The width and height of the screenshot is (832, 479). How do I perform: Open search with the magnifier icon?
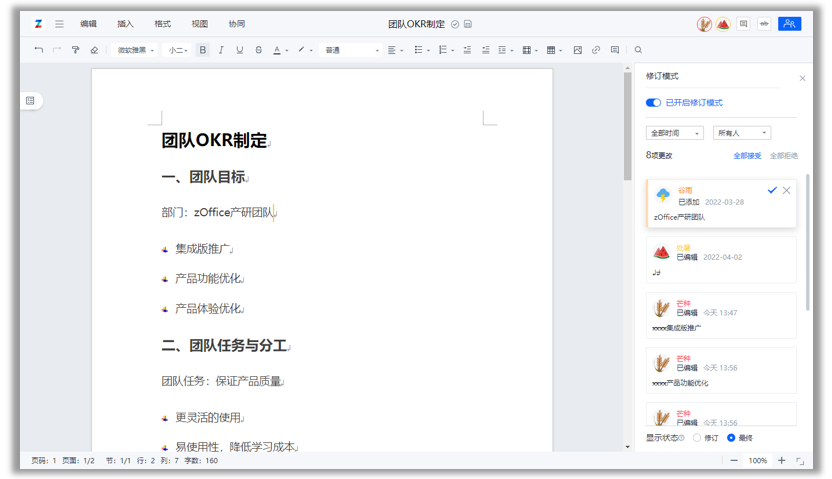(638, 50)
